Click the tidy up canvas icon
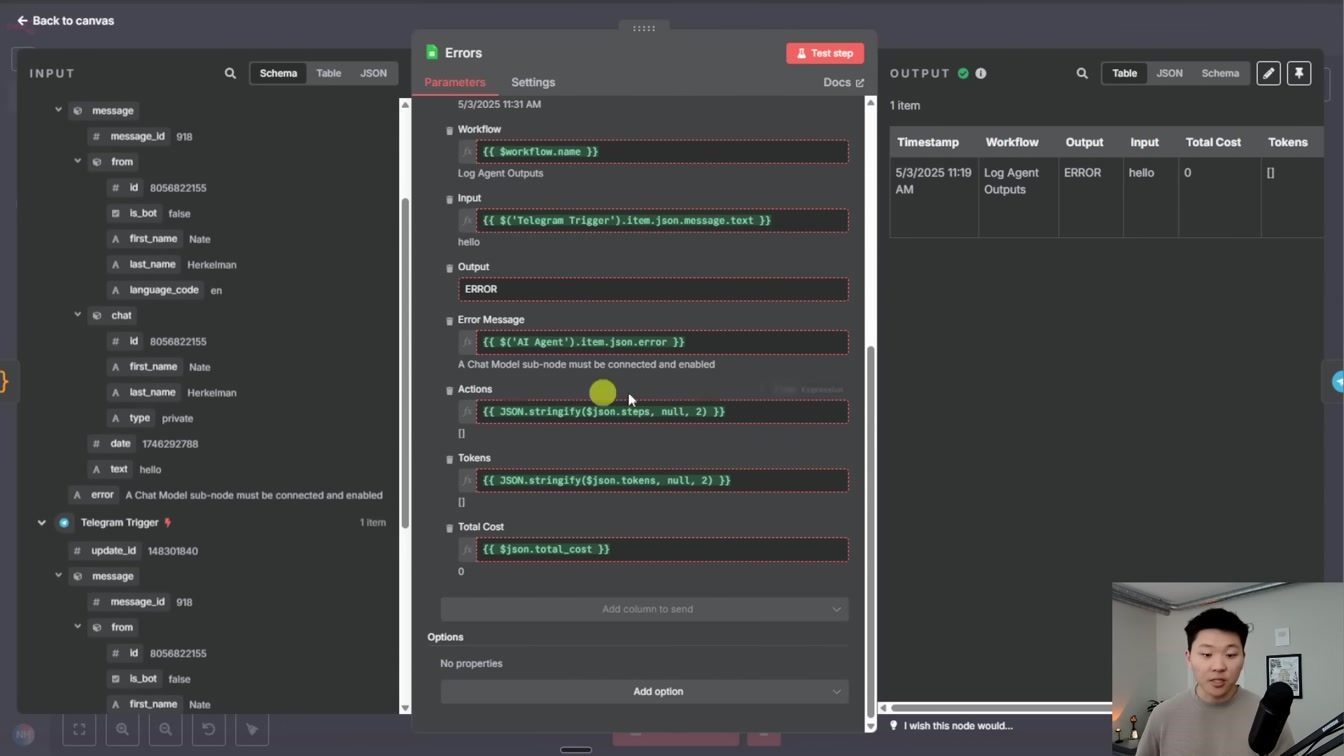 (x=251, y=729)
